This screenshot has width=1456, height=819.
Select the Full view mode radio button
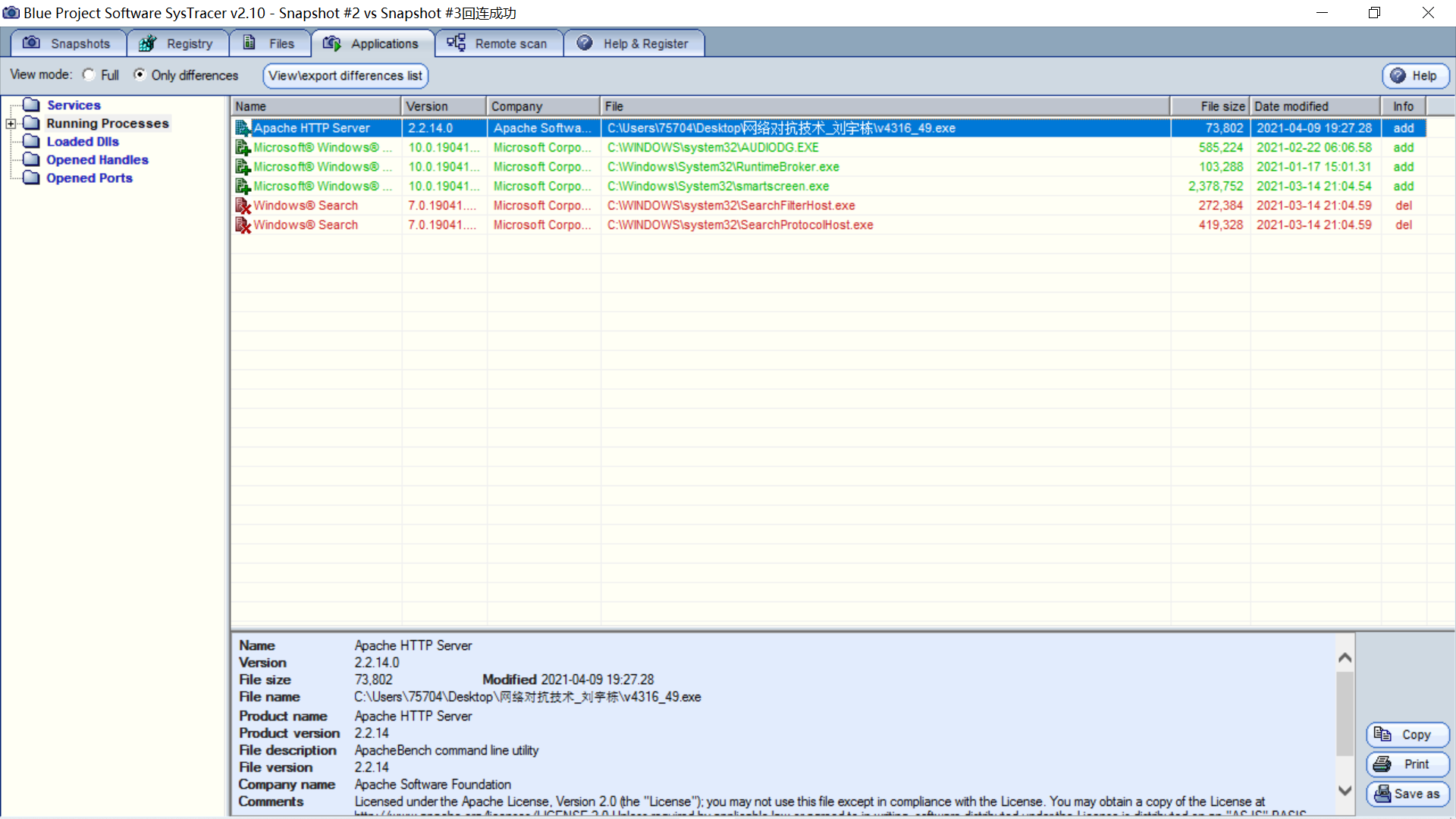coord(89,74)
